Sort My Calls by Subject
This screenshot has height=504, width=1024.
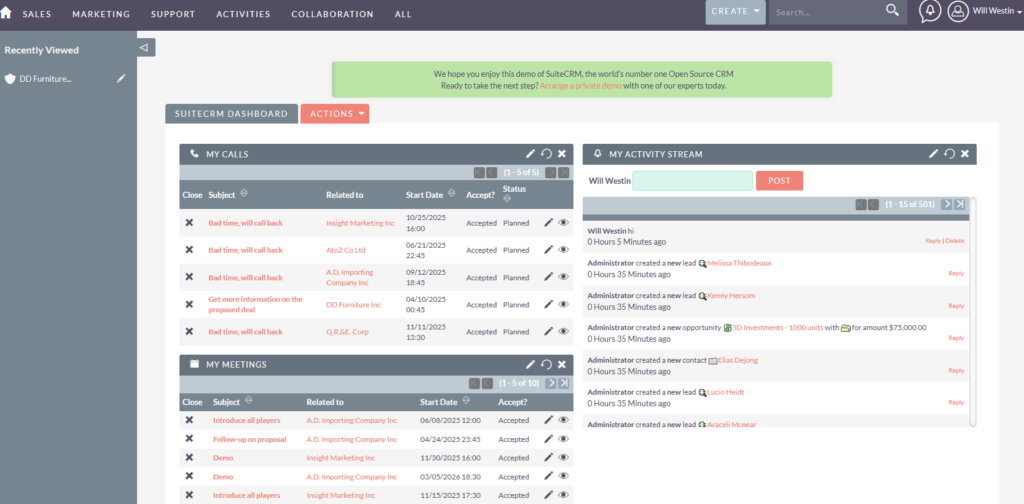244,193
